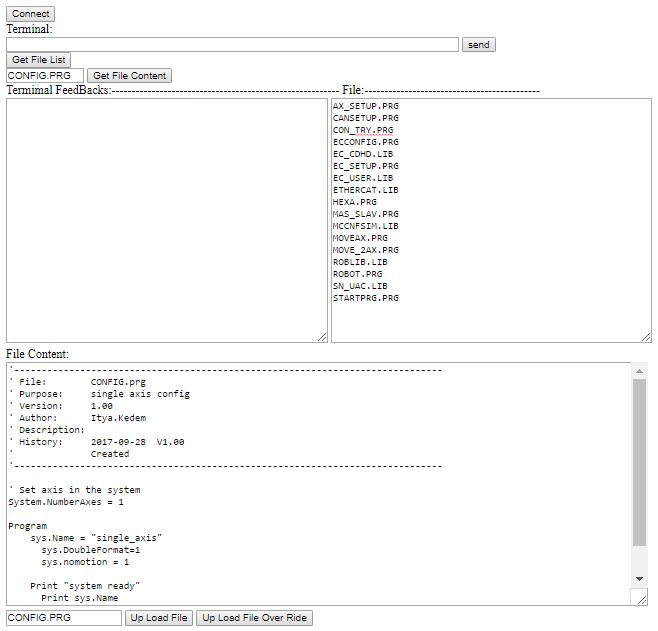
Task: Select EC_USER.LIB in the file list
Action: 363,178
